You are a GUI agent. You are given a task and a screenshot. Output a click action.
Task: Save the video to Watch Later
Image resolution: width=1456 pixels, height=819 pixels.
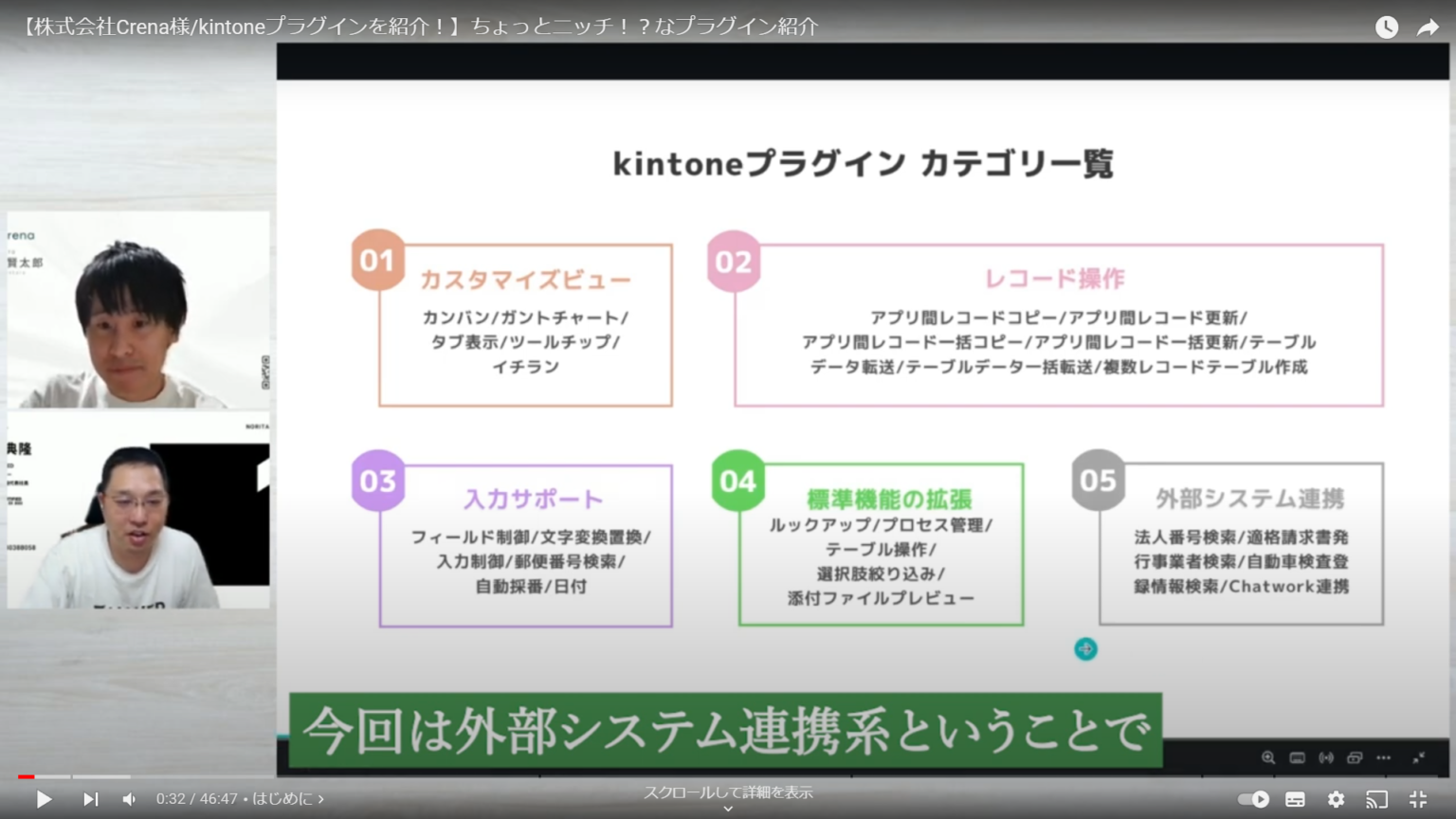click(x=1386, y=27)
